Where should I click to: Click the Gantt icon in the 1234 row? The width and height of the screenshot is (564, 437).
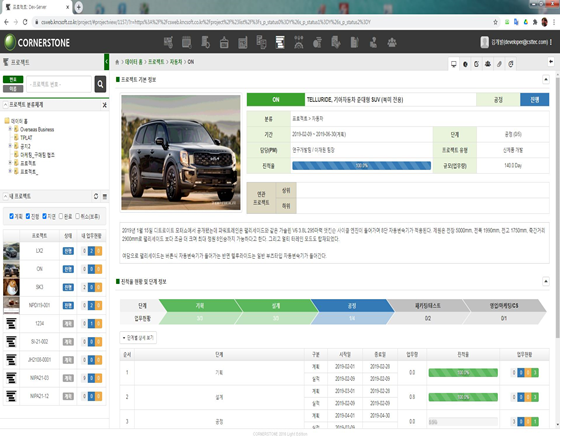coord(12,324)
